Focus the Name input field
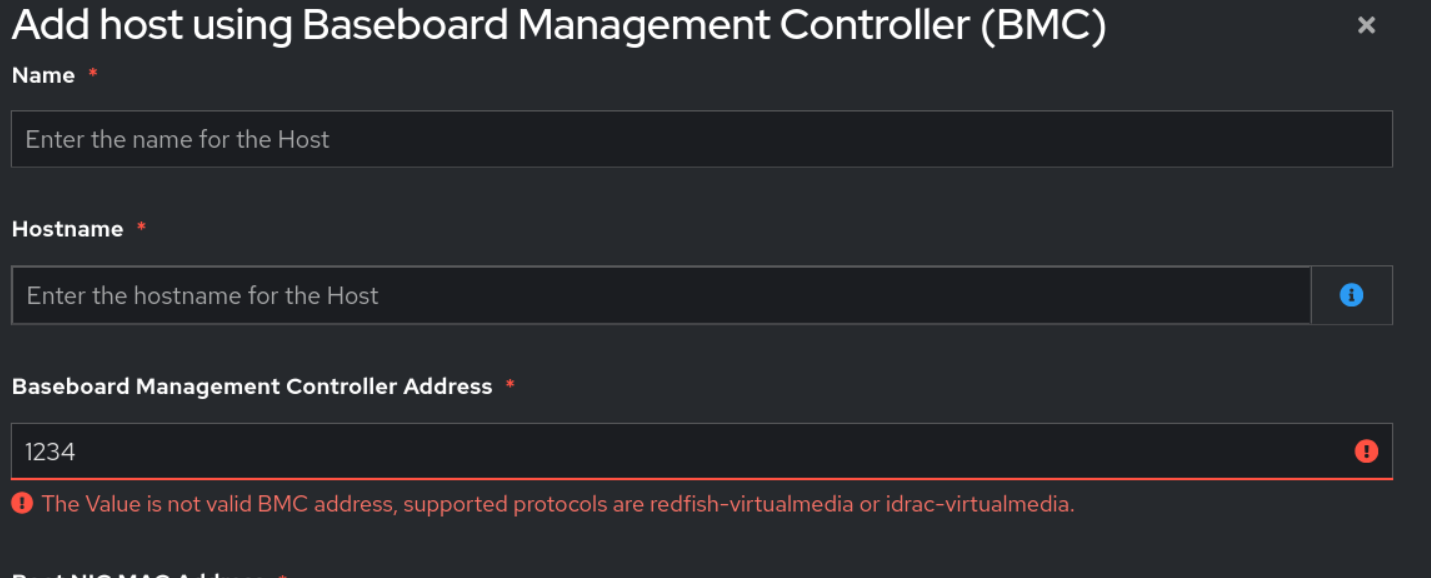1431x578 pixels. tap(700, 139)
